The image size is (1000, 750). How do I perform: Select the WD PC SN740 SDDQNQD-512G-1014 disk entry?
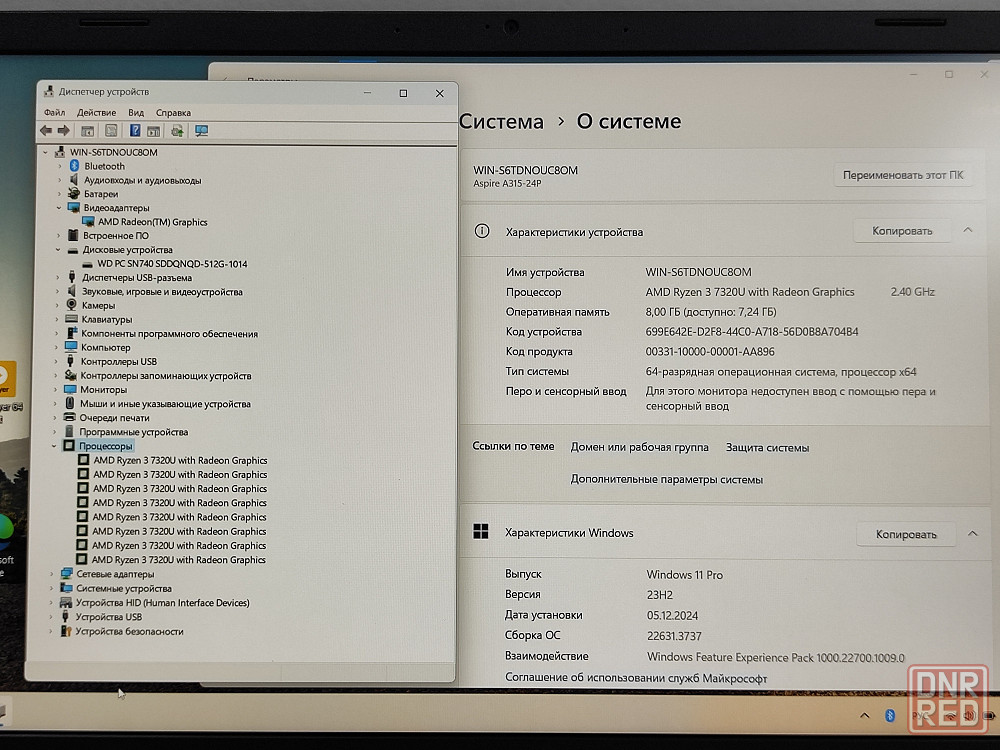pyautogui.click(x=172, y=264)
